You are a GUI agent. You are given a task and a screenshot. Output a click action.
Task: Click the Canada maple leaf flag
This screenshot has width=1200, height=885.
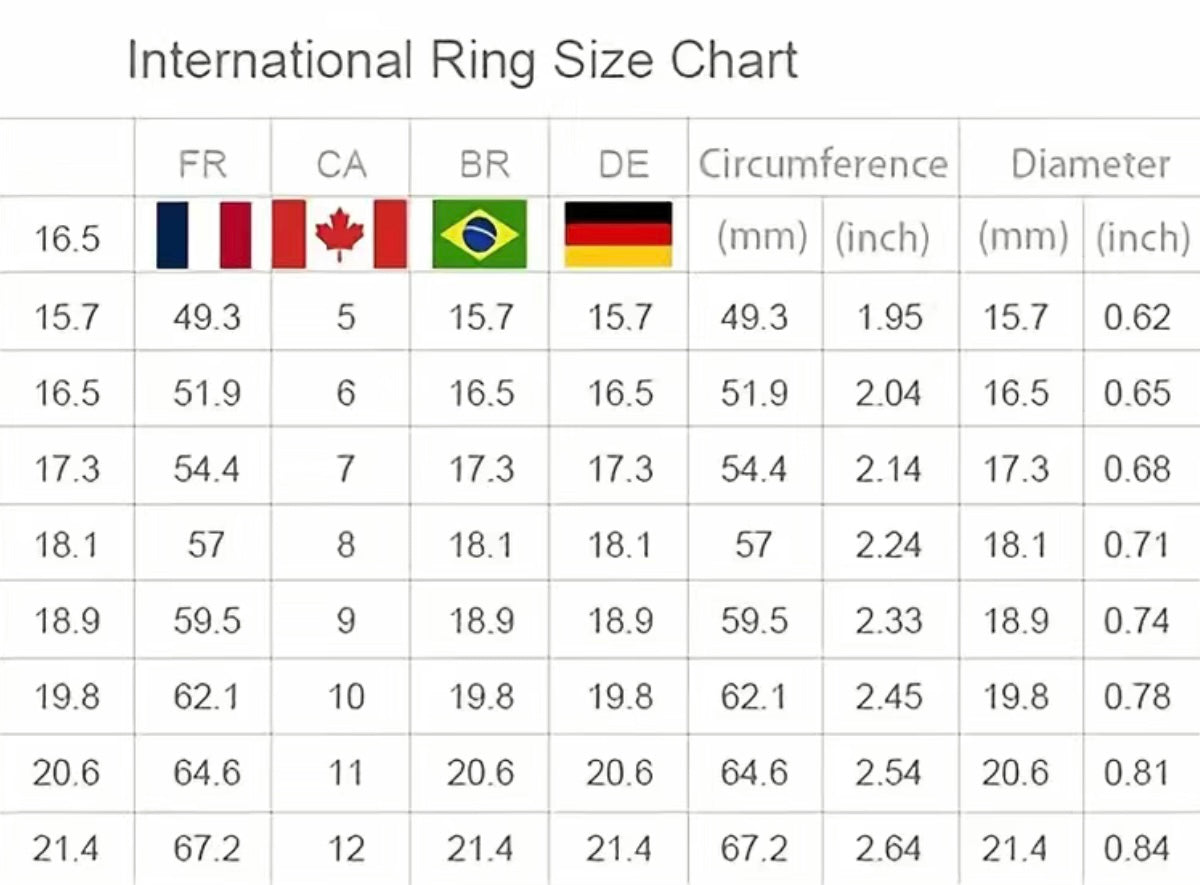pos(340,235)
